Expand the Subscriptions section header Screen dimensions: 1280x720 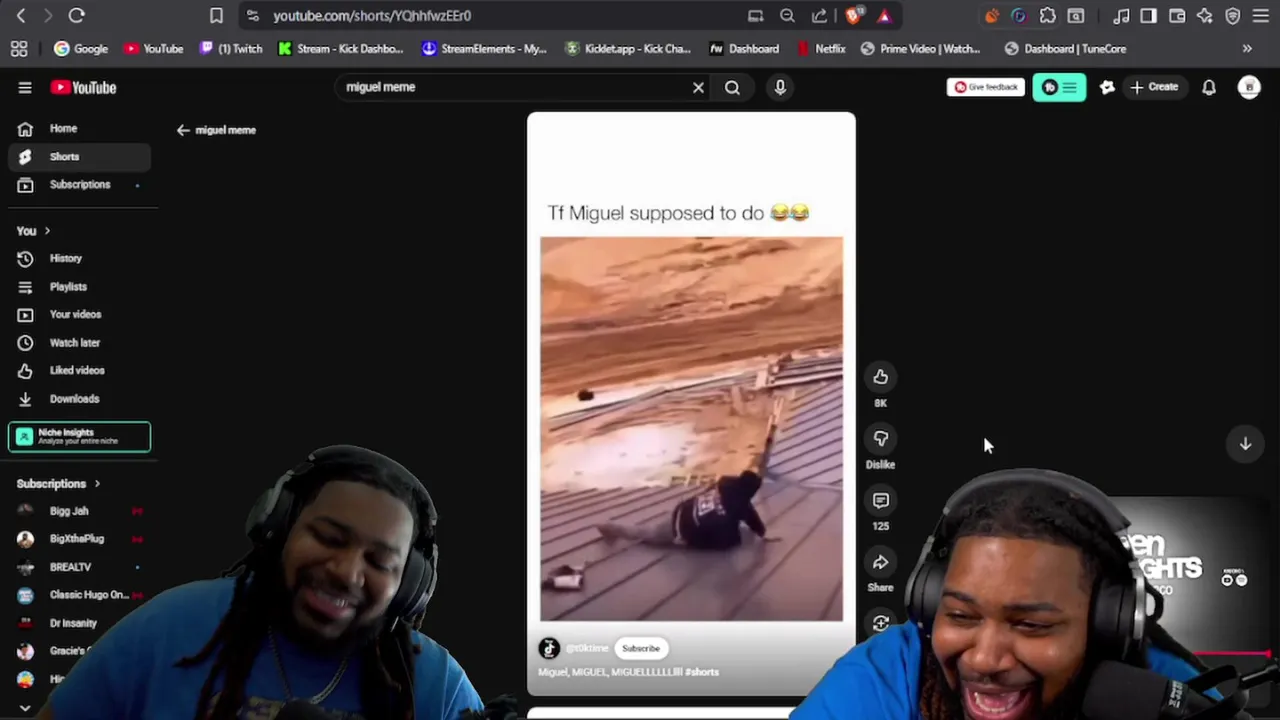click(x=58, y=484)
